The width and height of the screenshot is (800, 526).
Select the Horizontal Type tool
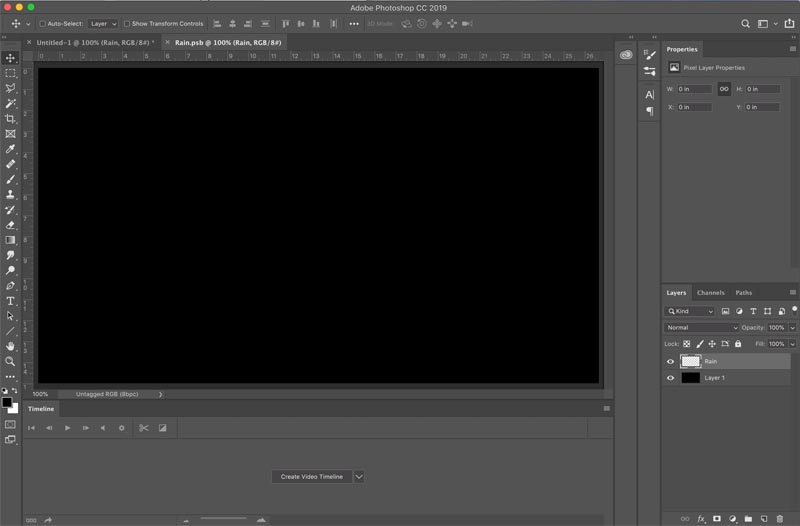(x=10, y=301)
